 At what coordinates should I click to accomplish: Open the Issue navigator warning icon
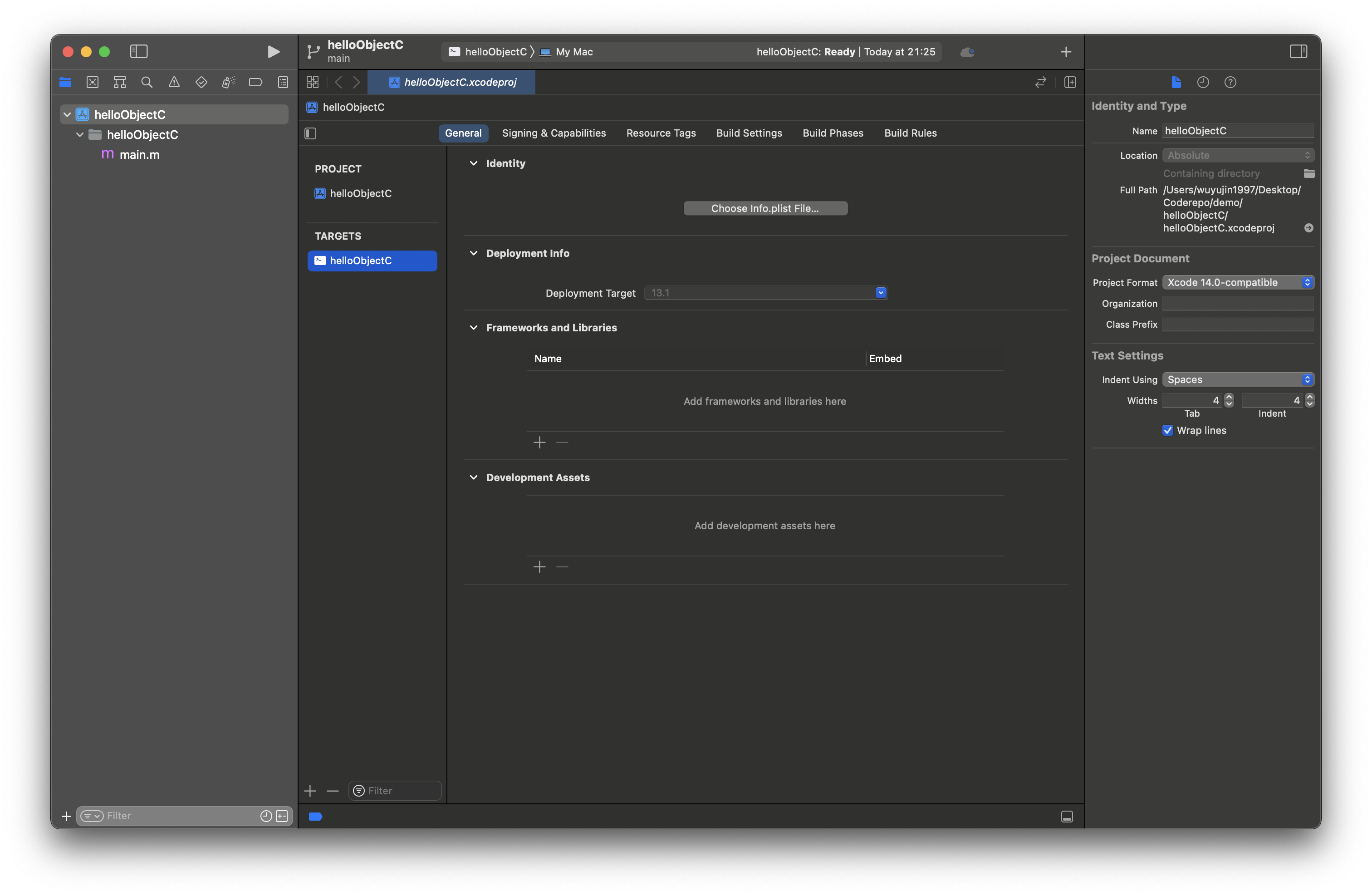174,83
